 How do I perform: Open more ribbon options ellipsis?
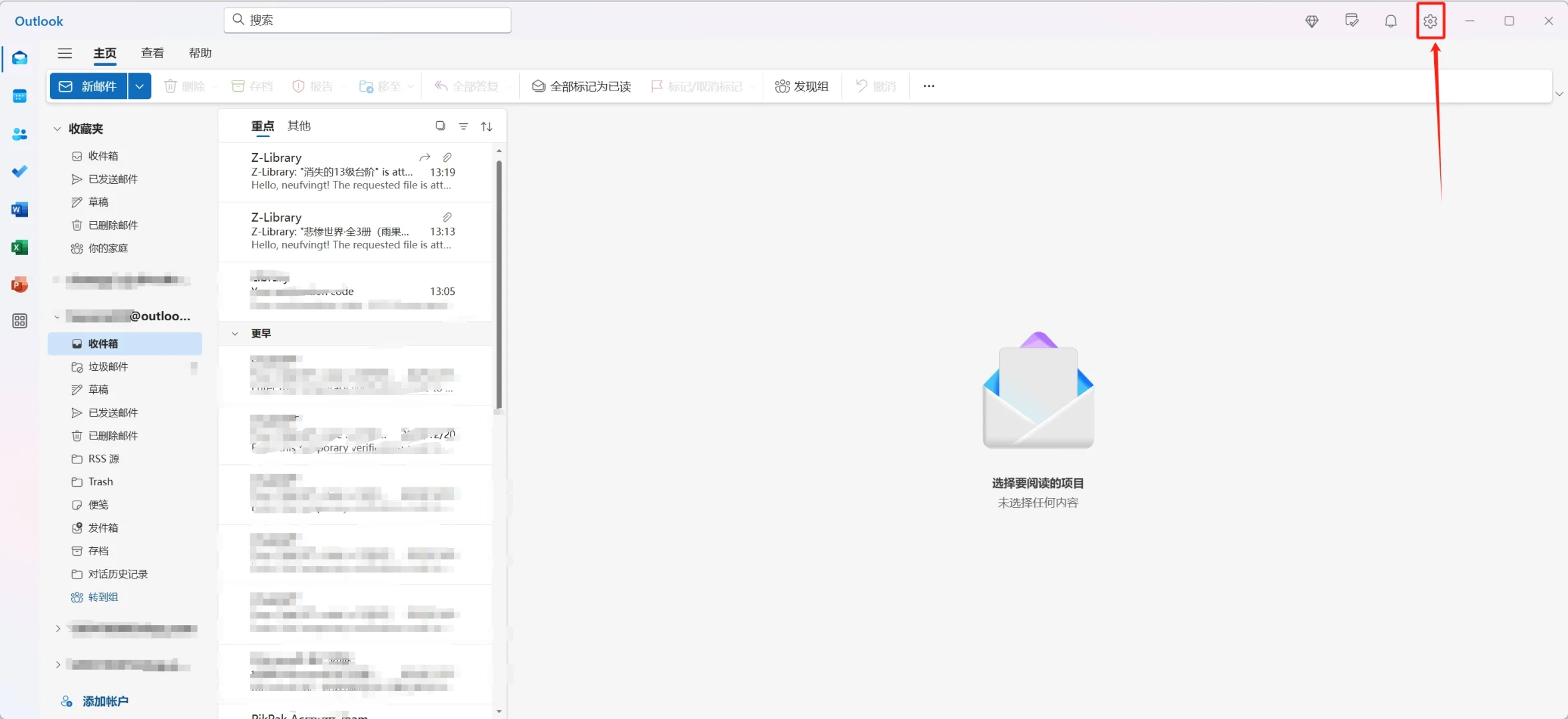(928, 86)
